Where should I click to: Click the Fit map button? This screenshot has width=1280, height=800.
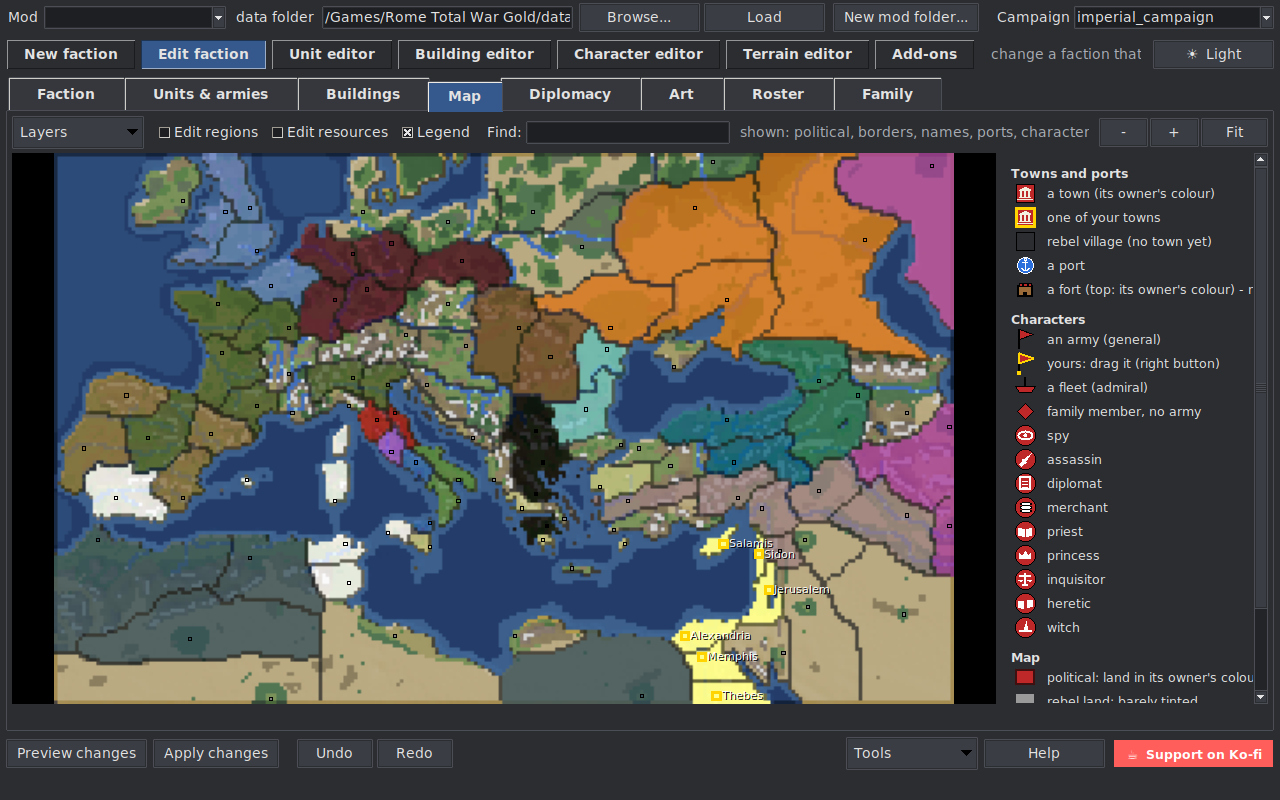point(1234,132)
